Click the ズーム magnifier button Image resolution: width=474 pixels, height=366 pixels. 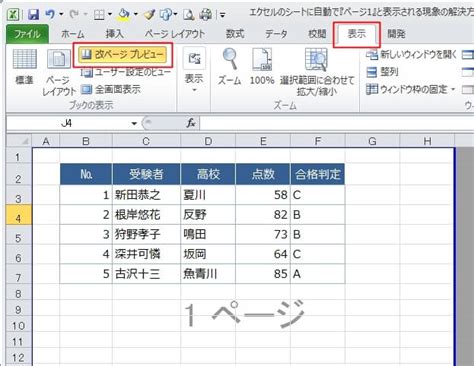[x=229, y=67]
